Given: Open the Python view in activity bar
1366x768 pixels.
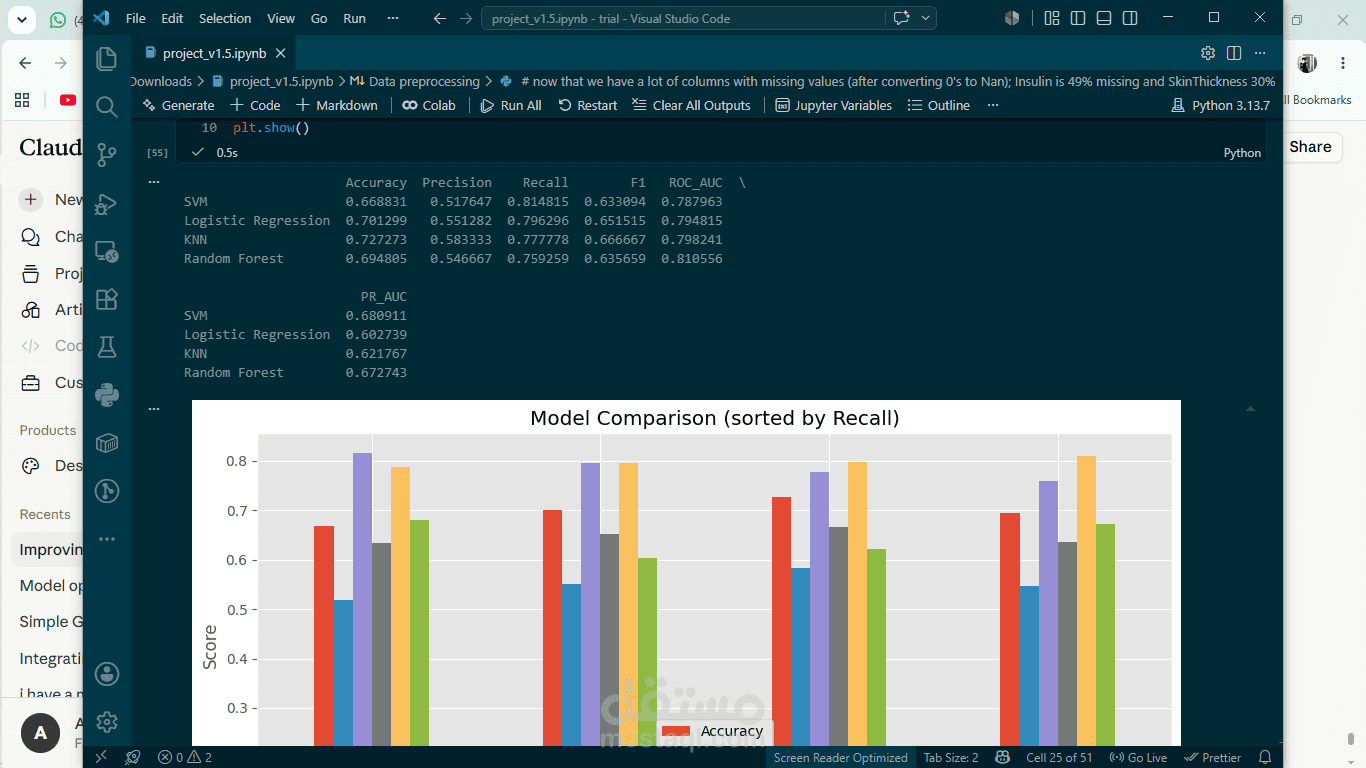Looking at the screenshot, I should tap(107, 395).
